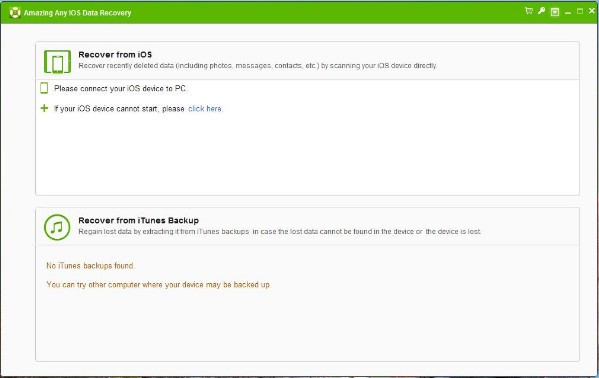This screenshot has height=378, width=599.
Task: Click the small phone outline icon
Action: 44,88
